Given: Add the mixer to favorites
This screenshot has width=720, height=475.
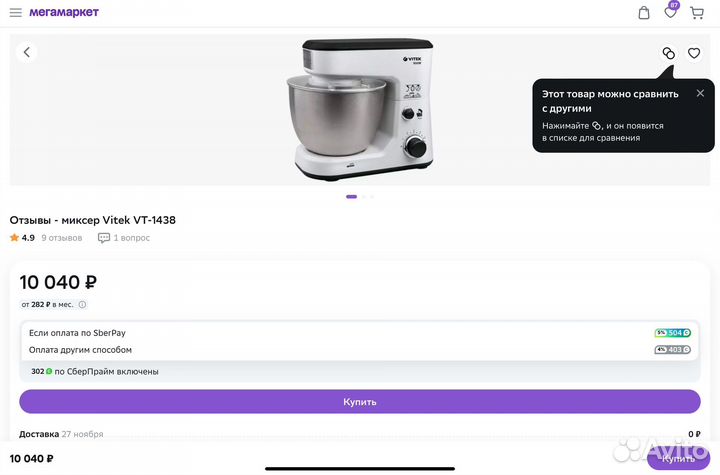Looking at the screenshot, I should (694, 53).
